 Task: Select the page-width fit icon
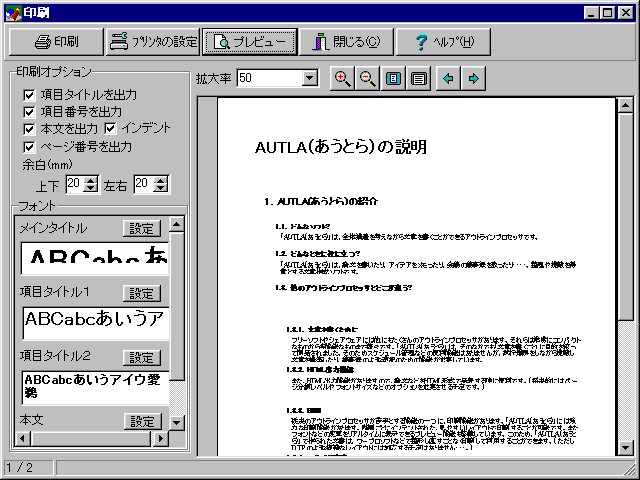coord(418,78)
